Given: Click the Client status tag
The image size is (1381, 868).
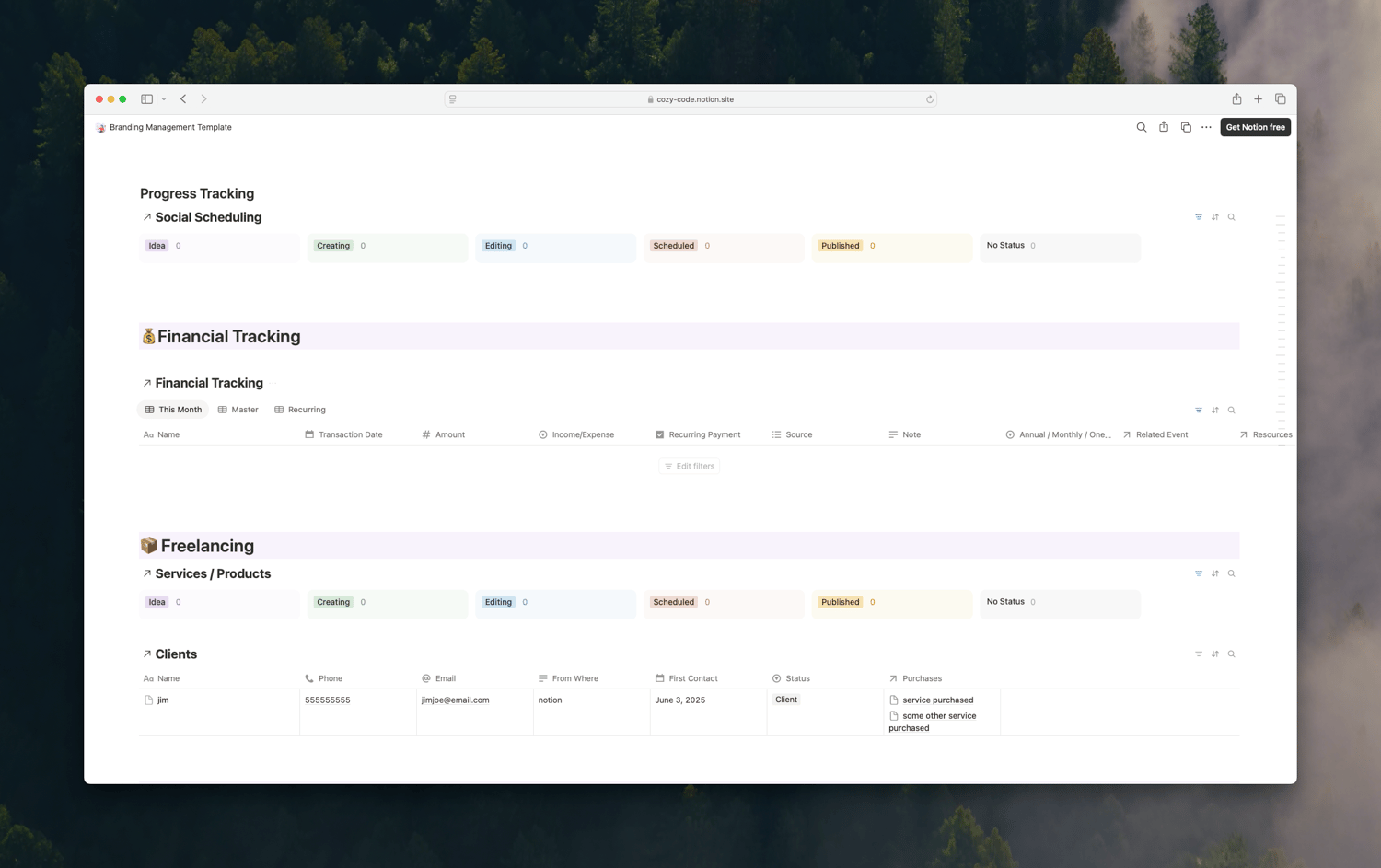Looking at the screenshot, I should [x=786, y=700].
